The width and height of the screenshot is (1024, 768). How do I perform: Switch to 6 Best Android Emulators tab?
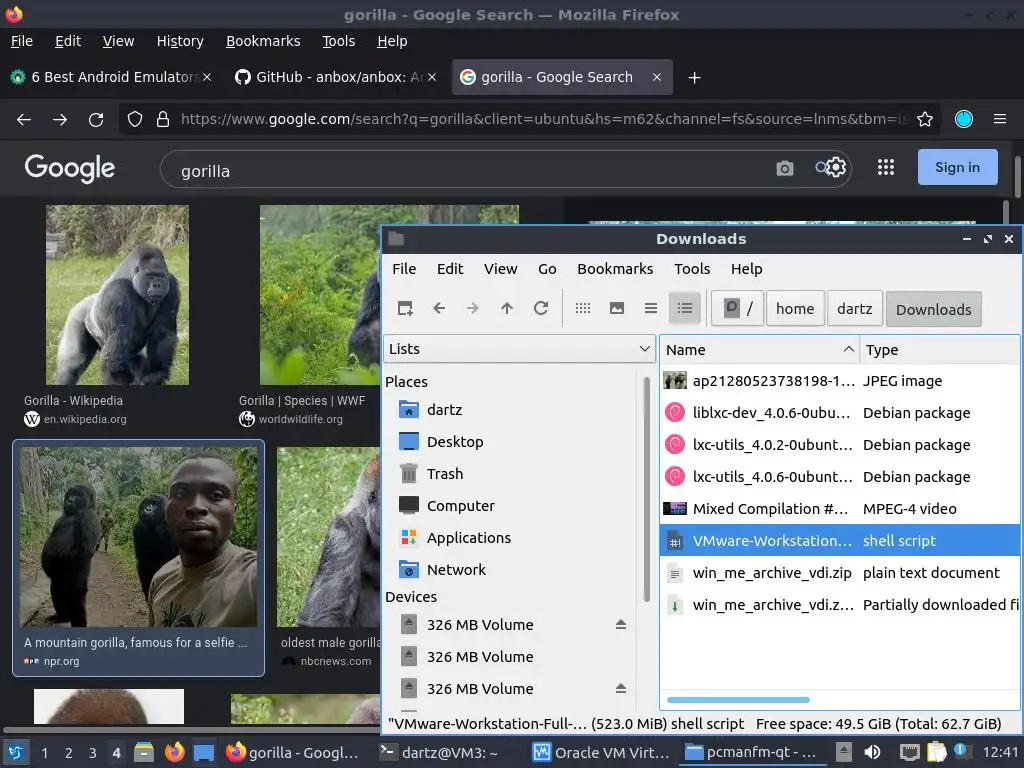pos(111,77)
